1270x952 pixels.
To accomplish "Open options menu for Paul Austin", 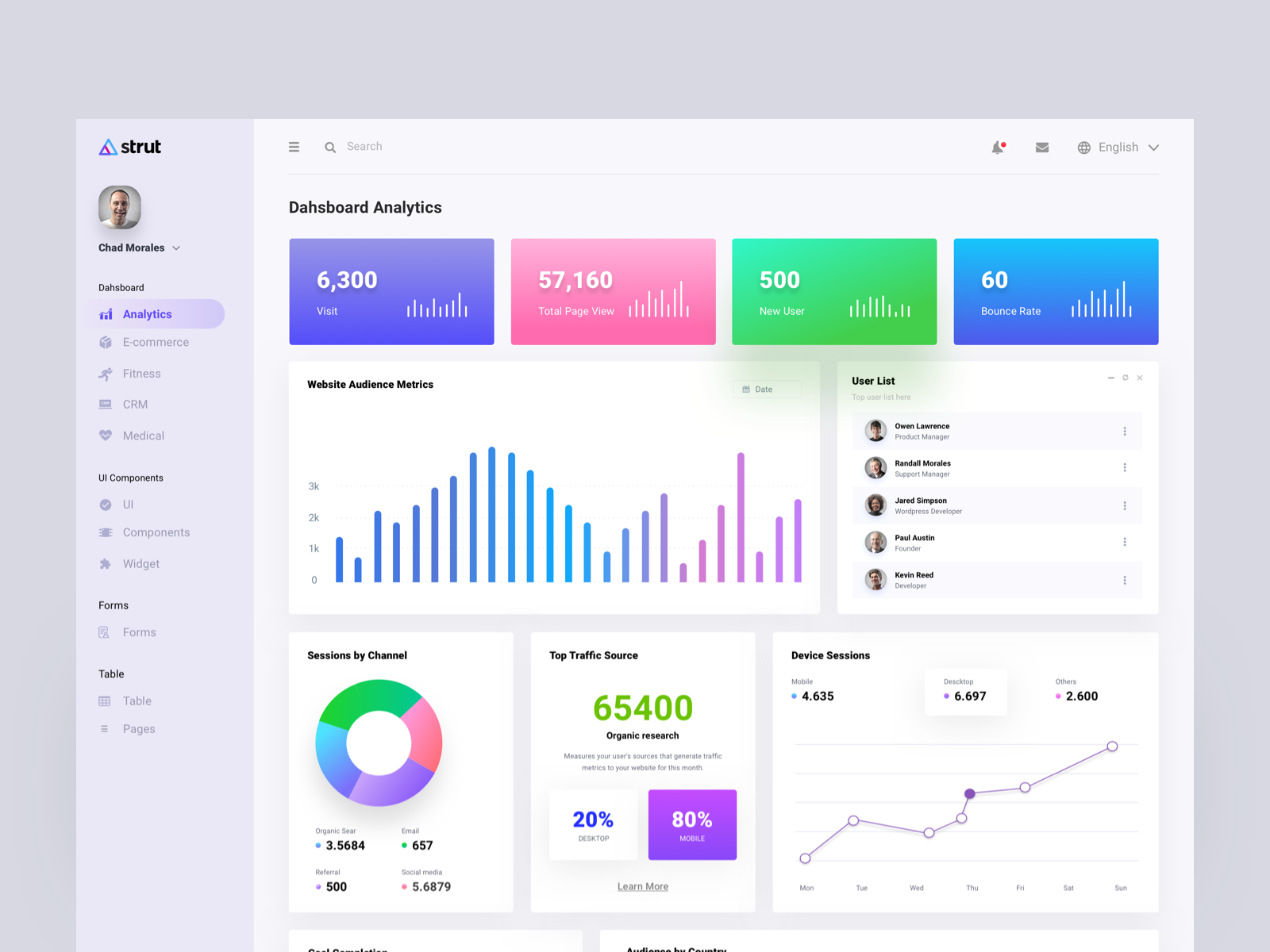I will [x=1125, y=543].
